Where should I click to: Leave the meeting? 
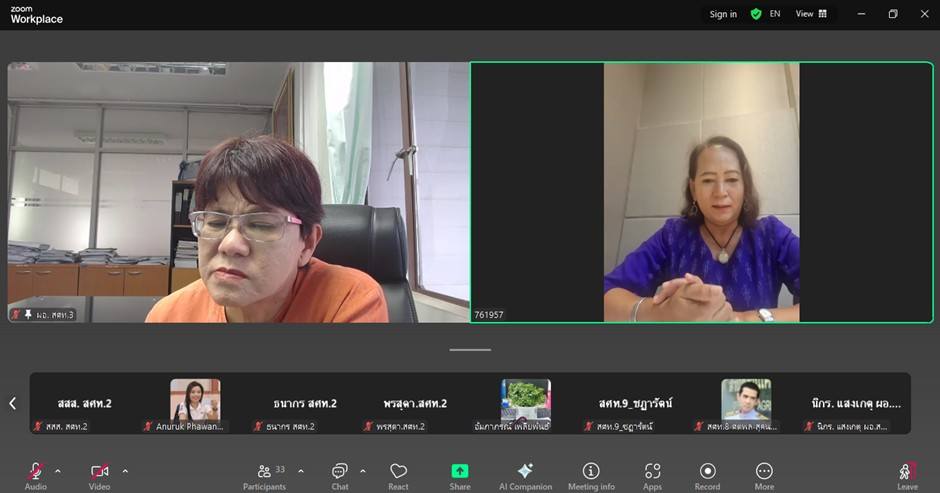[x=907, y=473]
